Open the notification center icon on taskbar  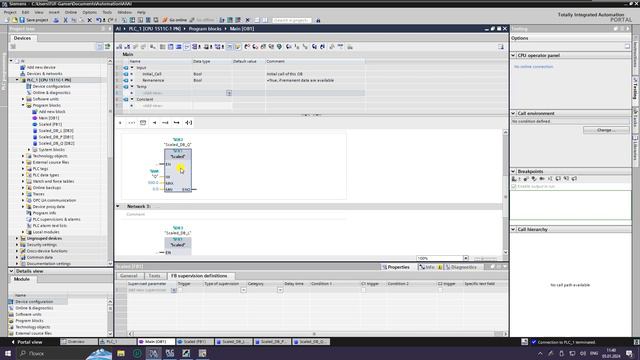pos(629,353)
